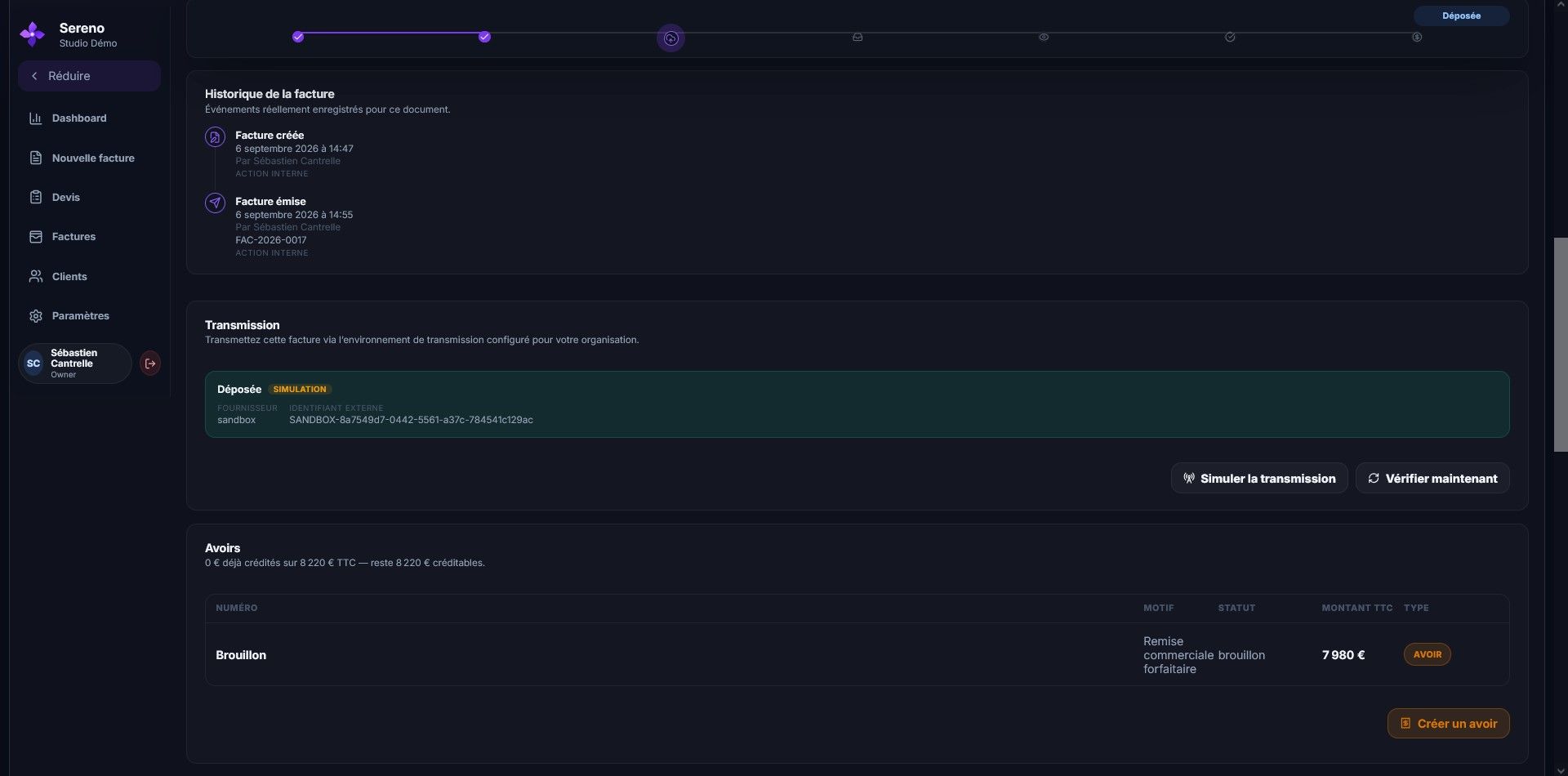Click the second completed progress step
The height and width of the screenshot is (776, 1568).
[484, 37]
